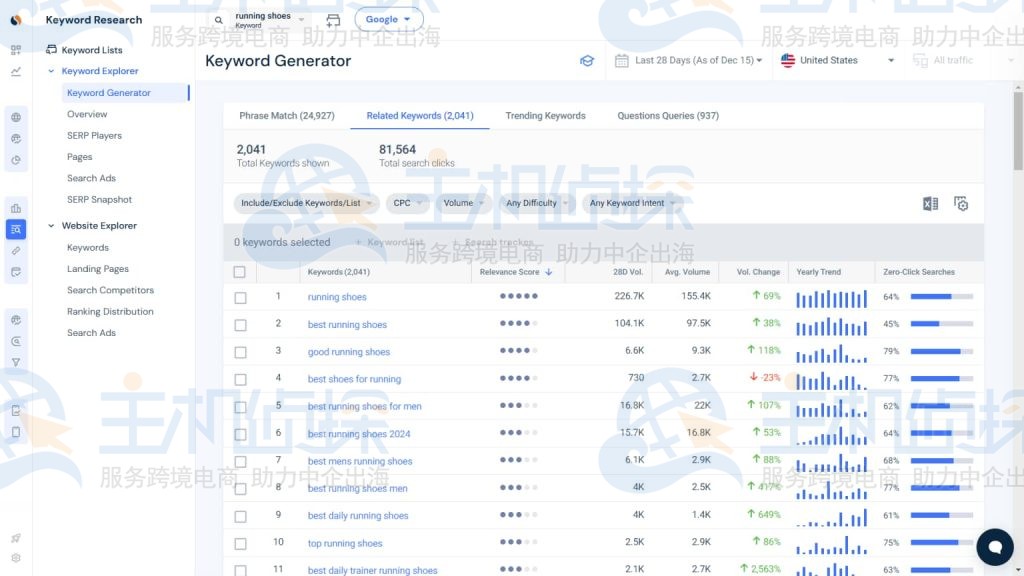Click the search input containing running shoes
This screenshot has height=576, width=1024.
[x=265, y=18]
